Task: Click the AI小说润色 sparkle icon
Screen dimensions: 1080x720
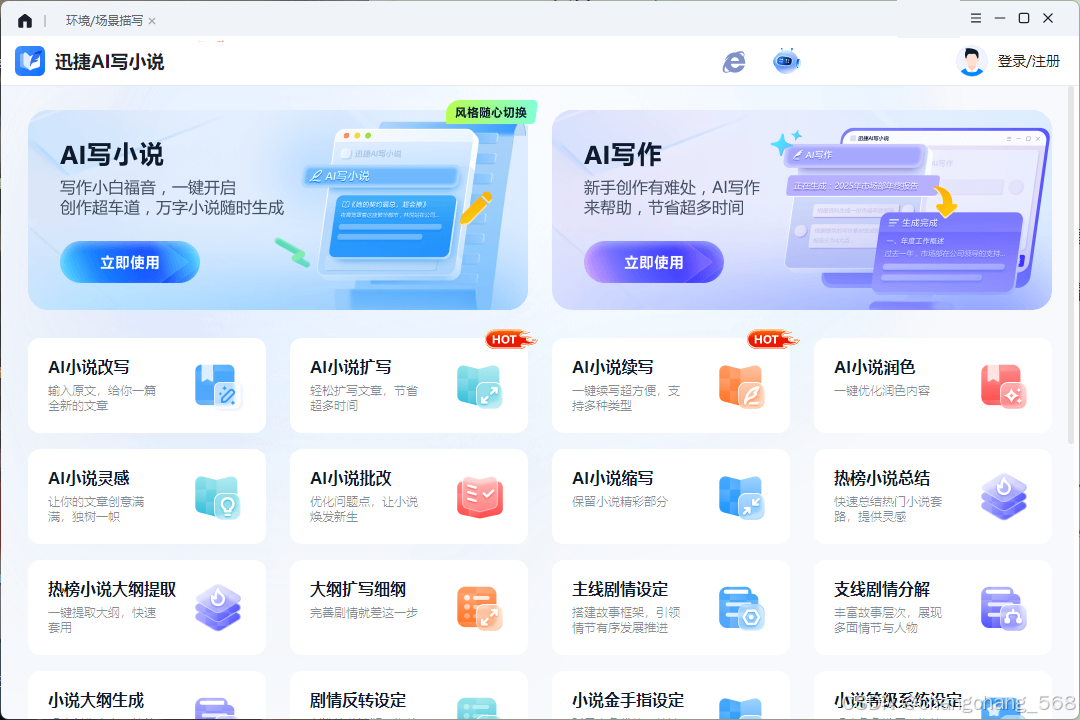Action: point(1004,386)
